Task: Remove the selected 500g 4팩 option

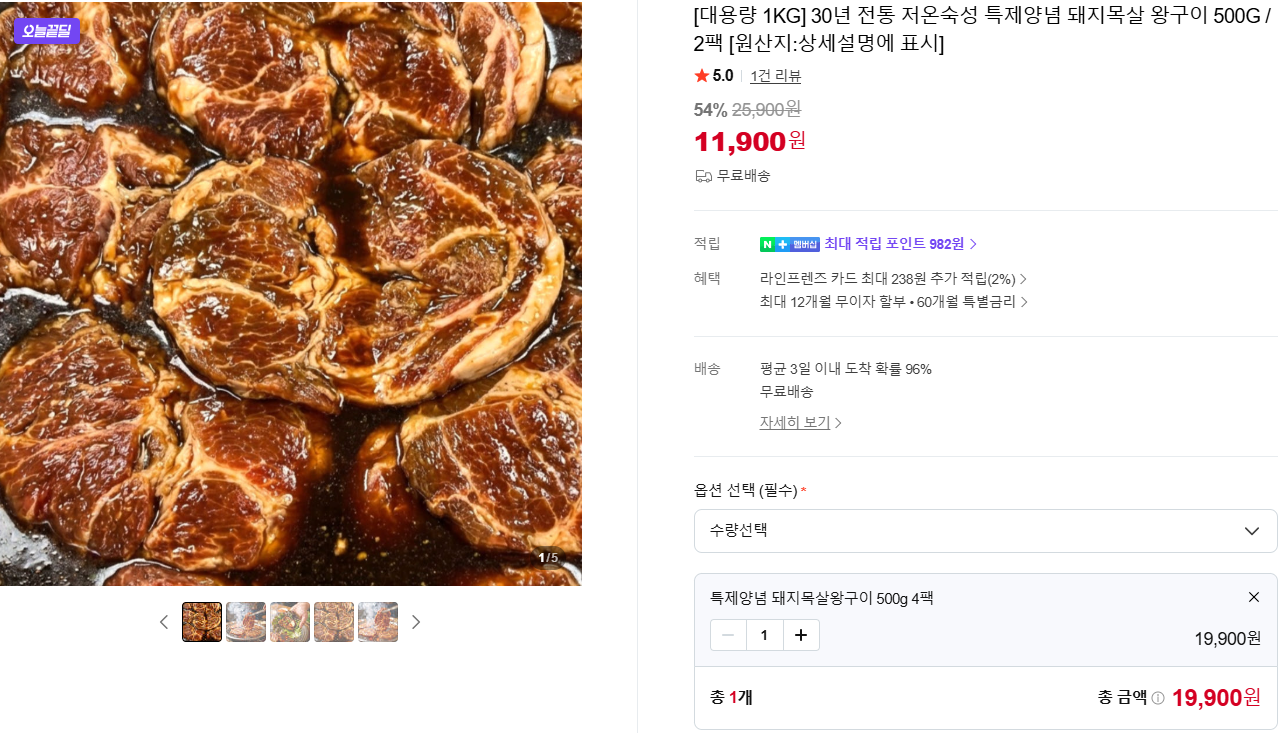Action: click(1253, 597)
